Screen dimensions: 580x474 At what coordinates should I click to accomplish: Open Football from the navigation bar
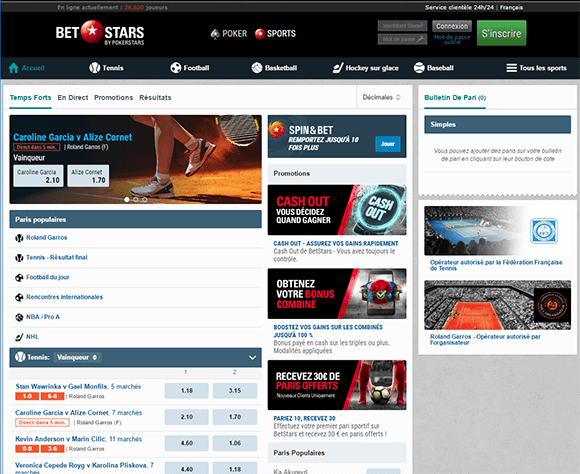pos(190,68)
